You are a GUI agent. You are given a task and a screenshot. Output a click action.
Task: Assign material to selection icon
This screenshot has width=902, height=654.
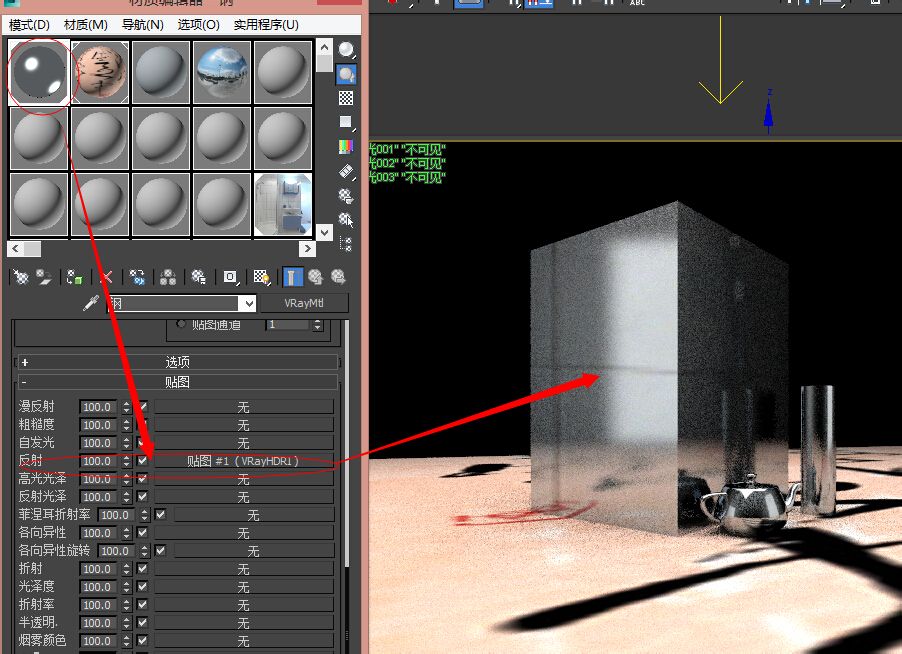(75, 277)
